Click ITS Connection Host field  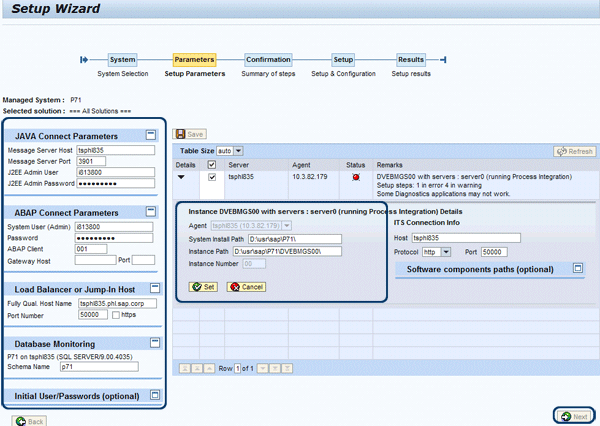coord(466,238)
